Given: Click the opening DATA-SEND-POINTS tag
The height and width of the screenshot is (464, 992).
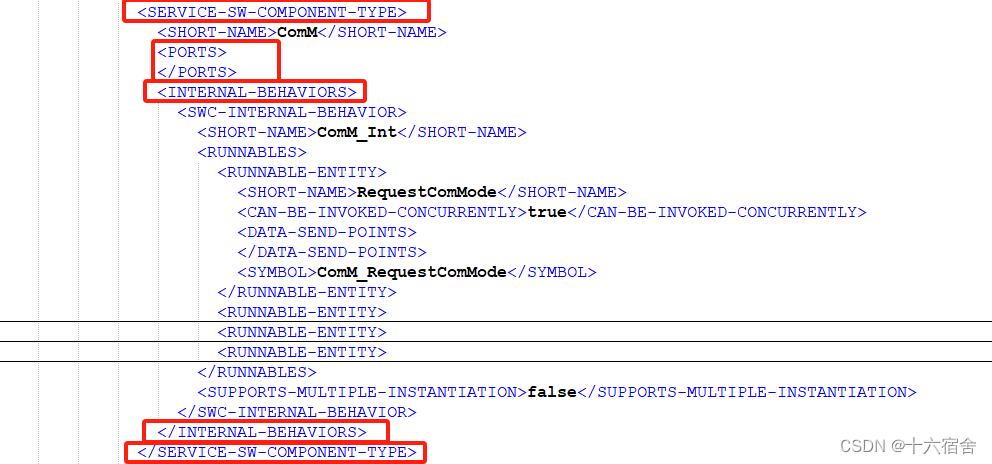Looking at the screenshot, I should click(x=327, y=232).
